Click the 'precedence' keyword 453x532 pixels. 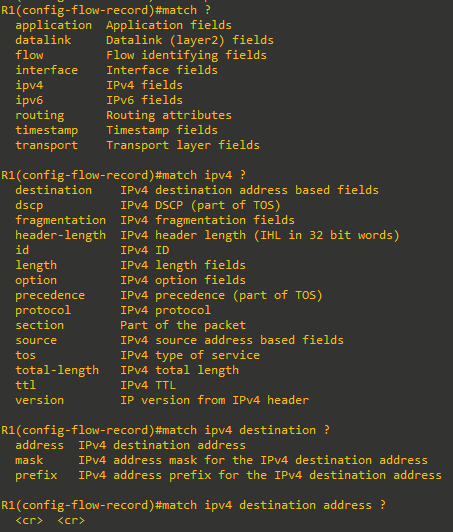pyautogui.click(x=50, y=295)
